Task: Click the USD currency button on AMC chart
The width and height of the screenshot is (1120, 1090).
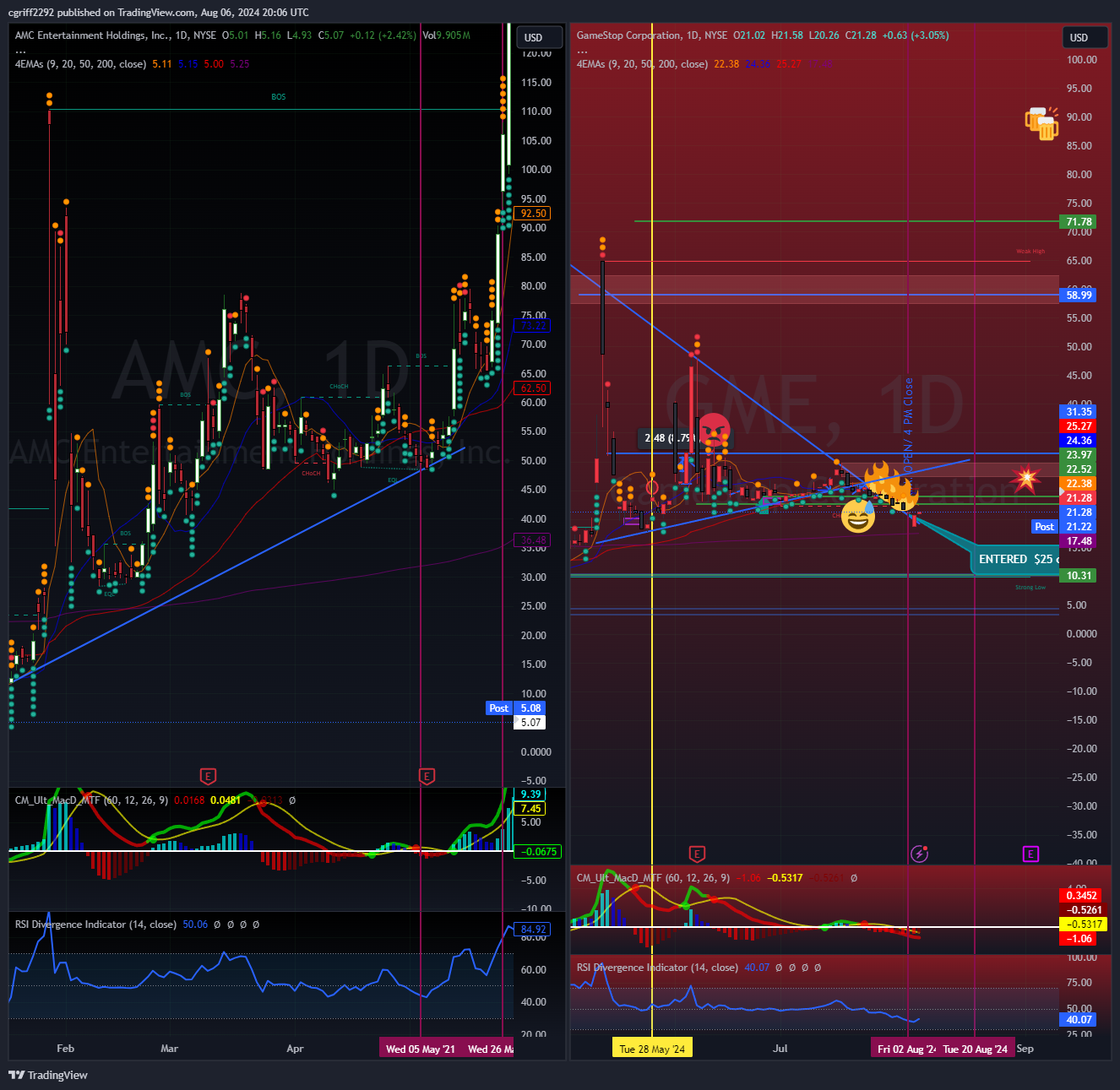Action: click(x=541, y=37)
